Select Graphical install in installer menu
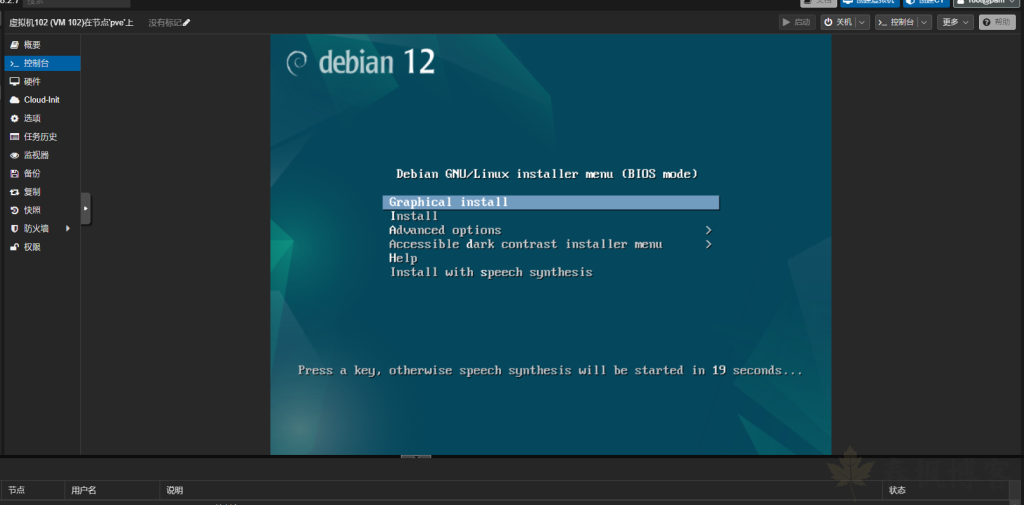 (x=551, y=203)
